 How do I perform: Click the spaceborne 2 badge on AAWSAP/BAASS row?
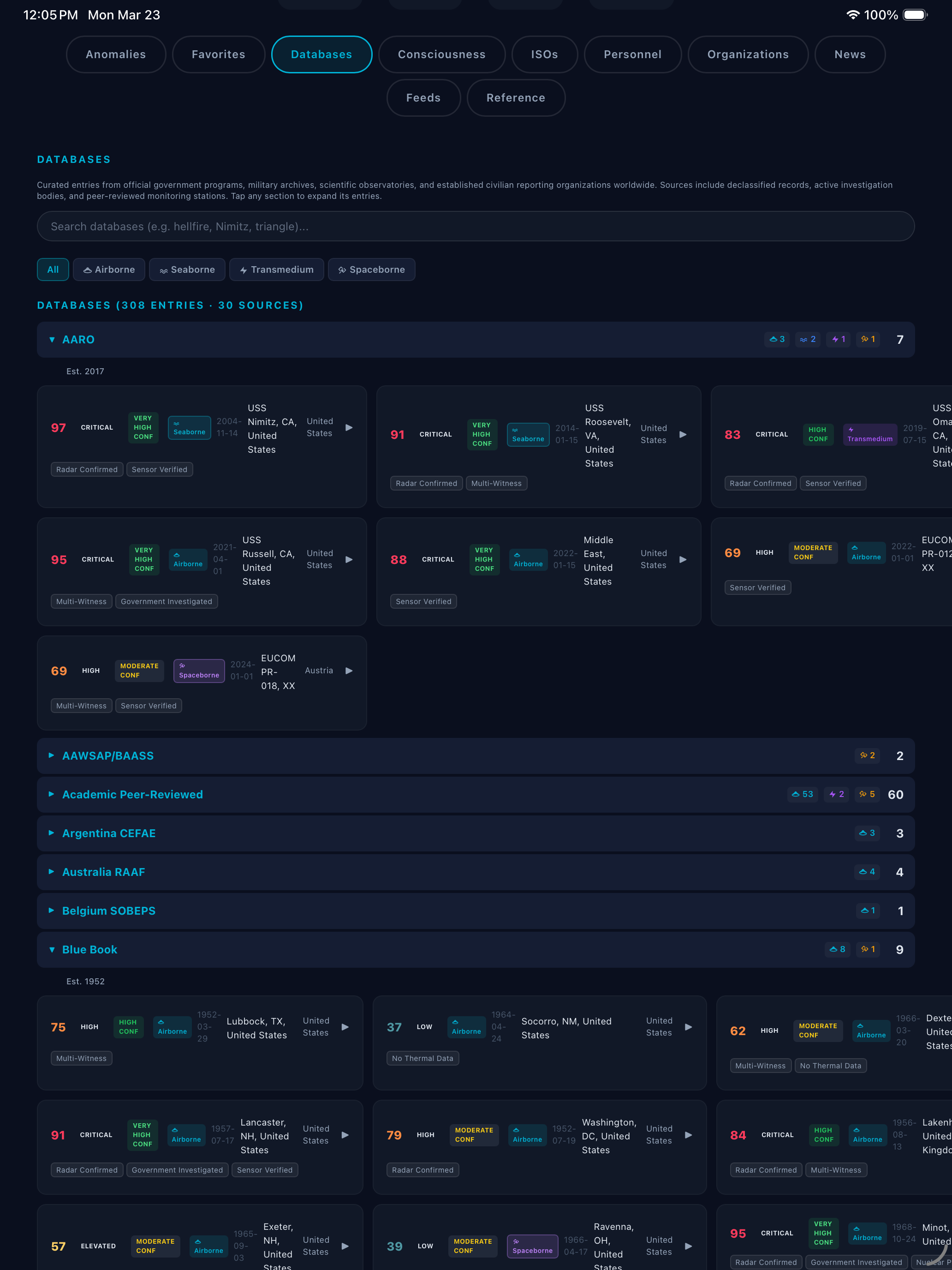tap(868, 755)
